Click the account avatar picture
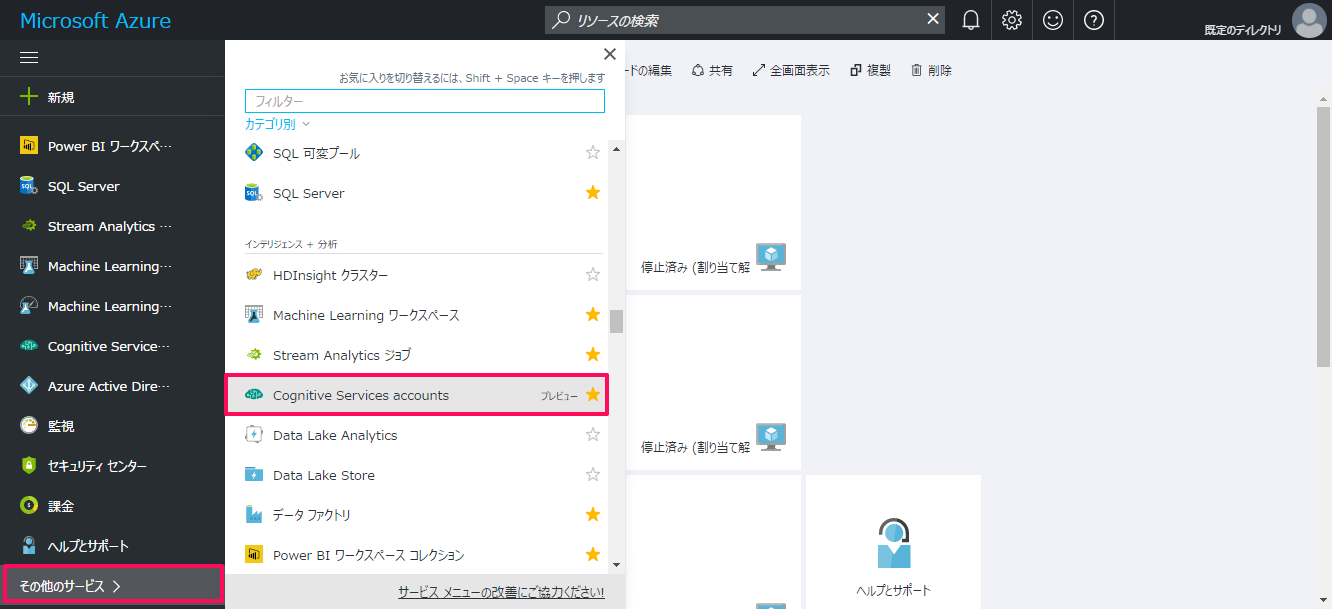This screenshot has height=609, width=1332. click(x=1308, y=20)
